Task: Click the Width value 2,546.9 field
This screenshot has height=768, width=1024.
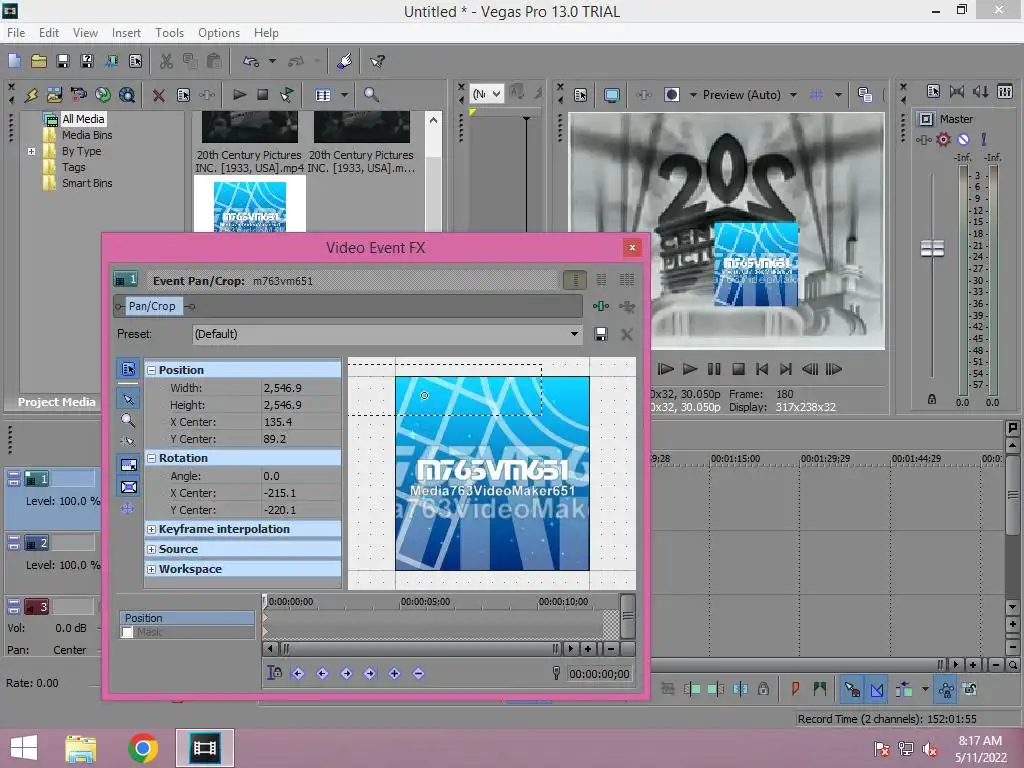Action: 301,388
